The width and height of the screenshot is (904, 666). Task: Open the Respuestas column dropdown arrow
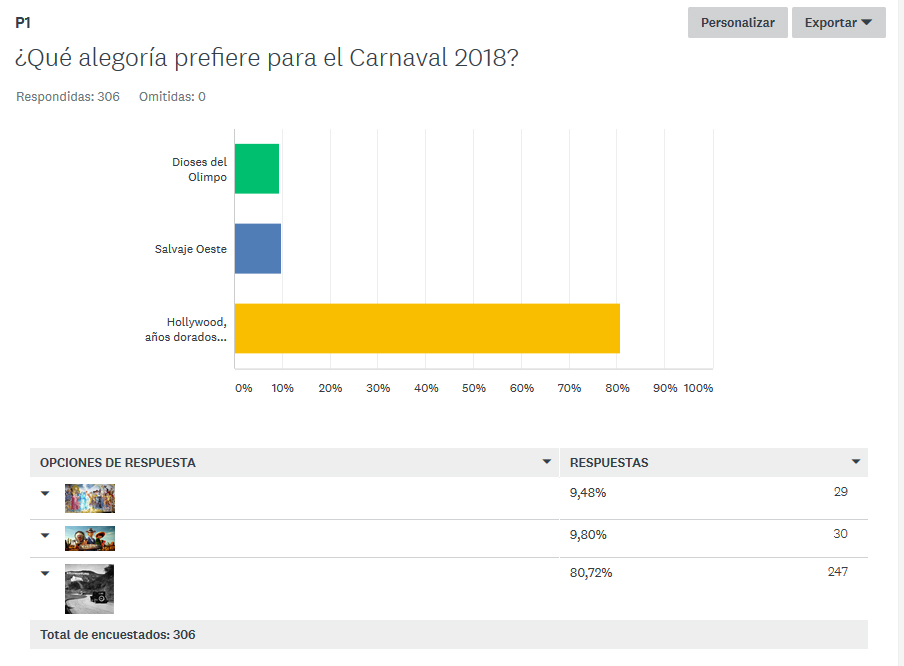[856, 462]
